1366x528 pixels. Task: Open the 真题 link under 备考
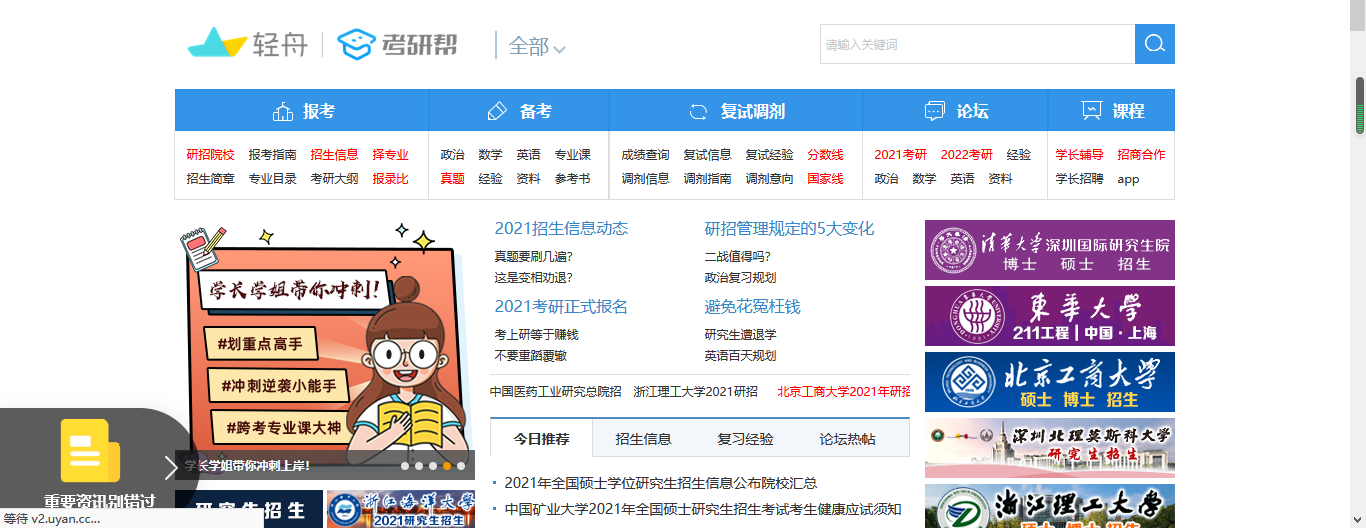pyautogui.click(x=452, y=179)
